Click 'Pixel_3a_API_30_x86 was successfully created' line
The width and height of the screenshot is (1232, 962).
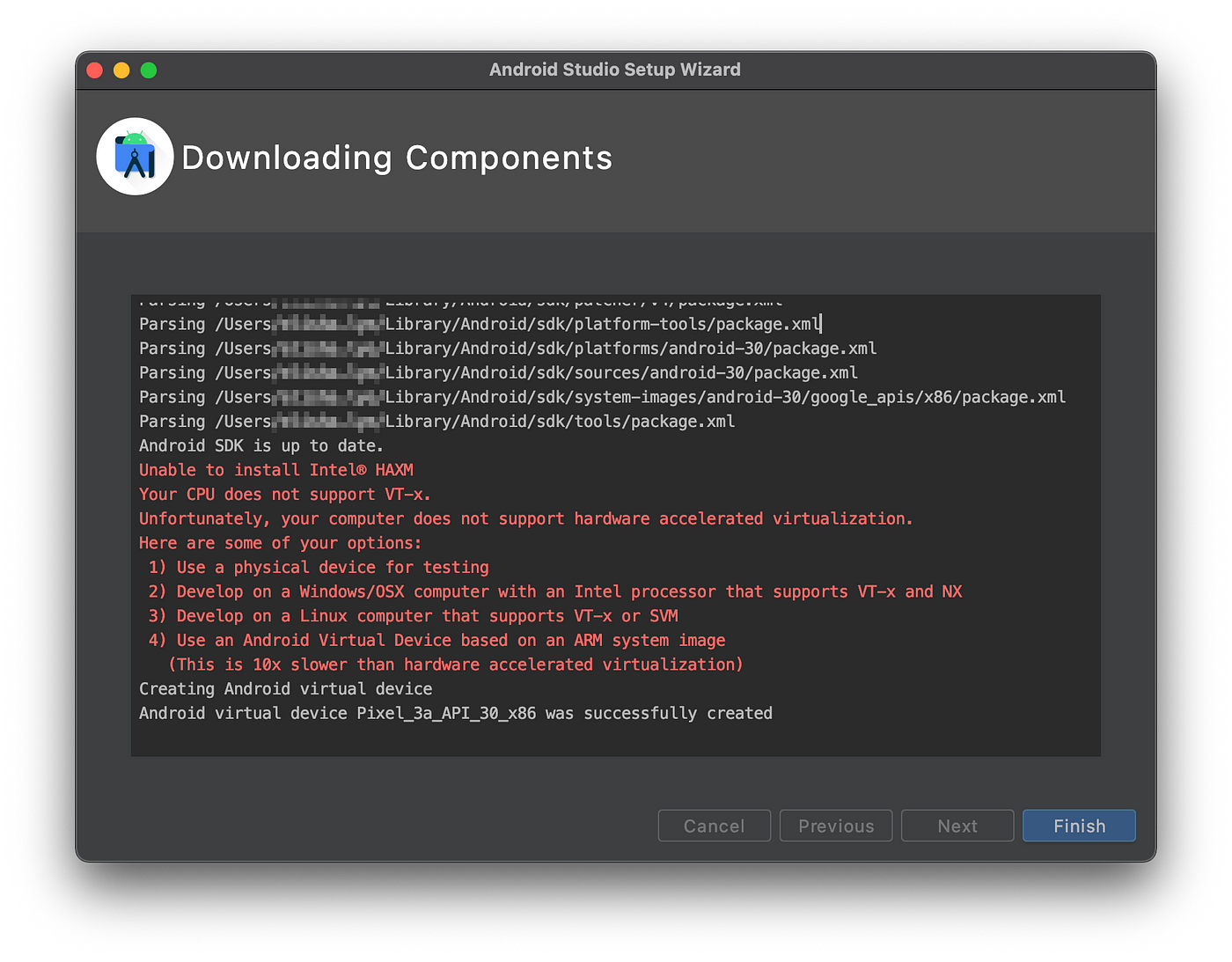pos(456,714)
